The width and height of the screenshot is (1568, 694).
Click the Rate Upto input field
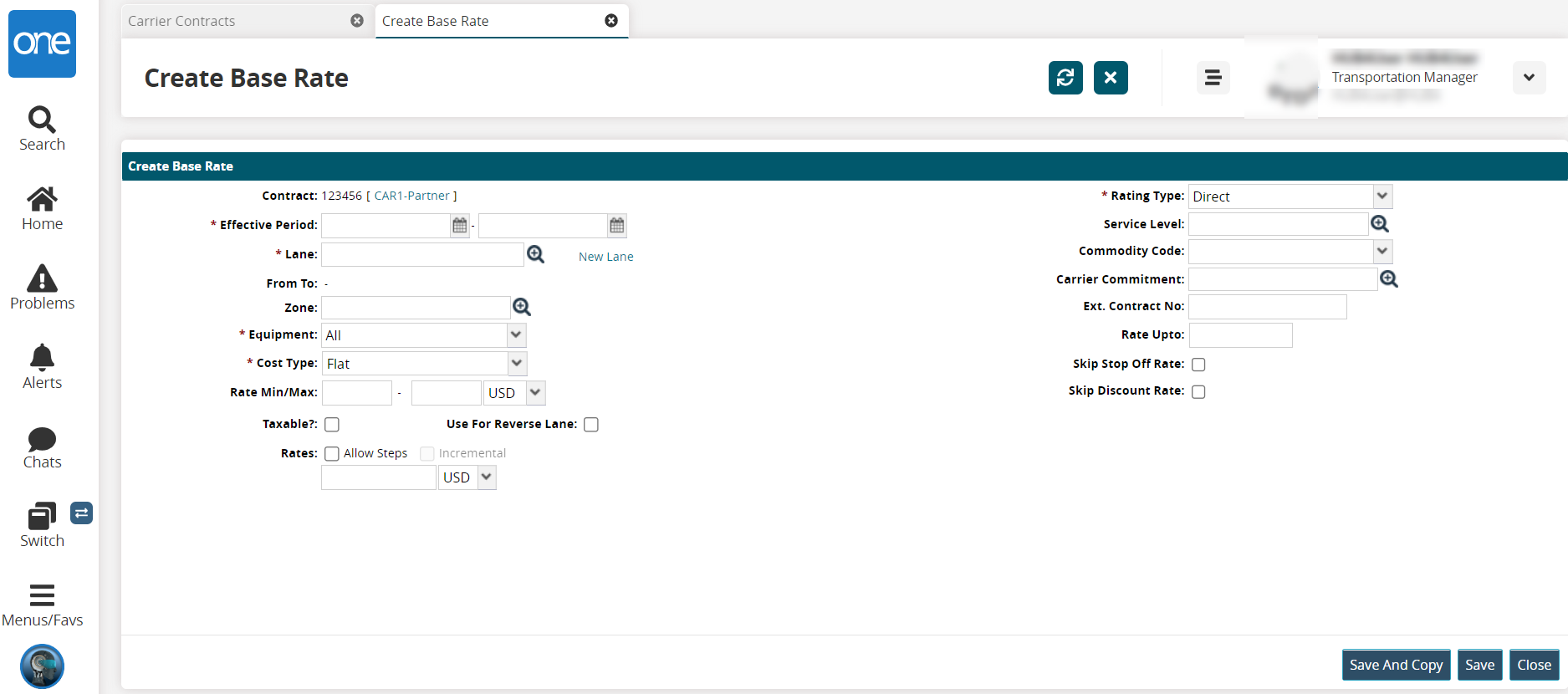pos(1241,335)
